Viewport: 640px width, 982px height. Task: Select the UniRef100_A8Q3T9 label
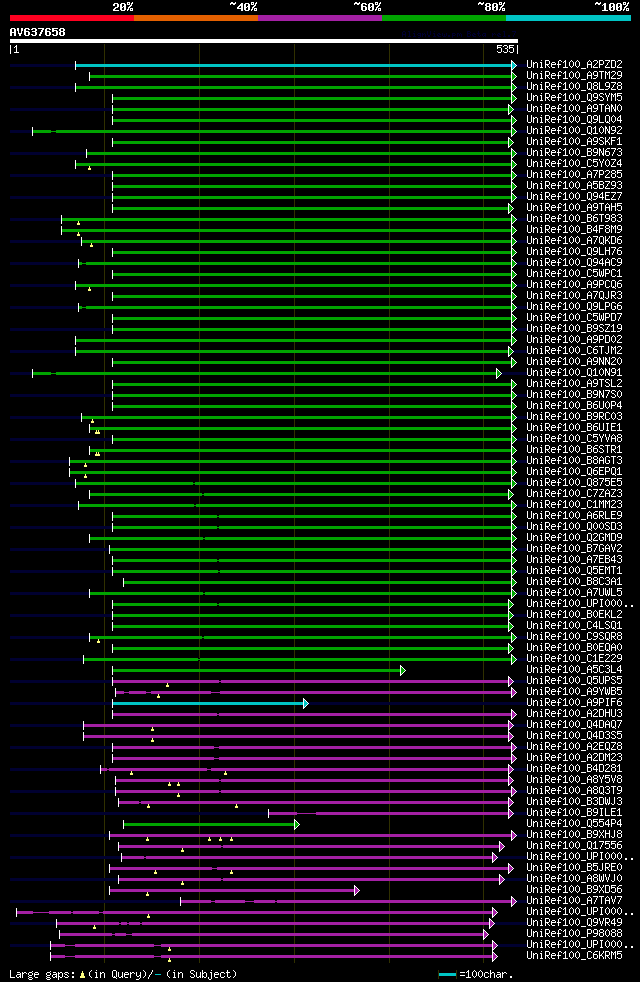[574, 792]
